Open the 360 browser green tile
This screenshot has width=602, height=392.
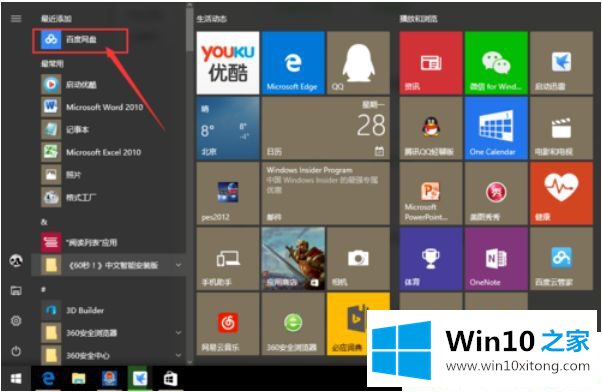tap(293, 324)
